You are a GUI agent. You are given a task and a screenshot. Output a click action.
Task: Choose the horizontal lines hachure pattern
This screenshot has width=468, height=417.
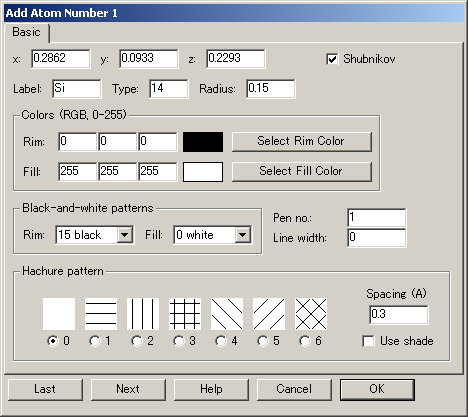coord(101,314)
